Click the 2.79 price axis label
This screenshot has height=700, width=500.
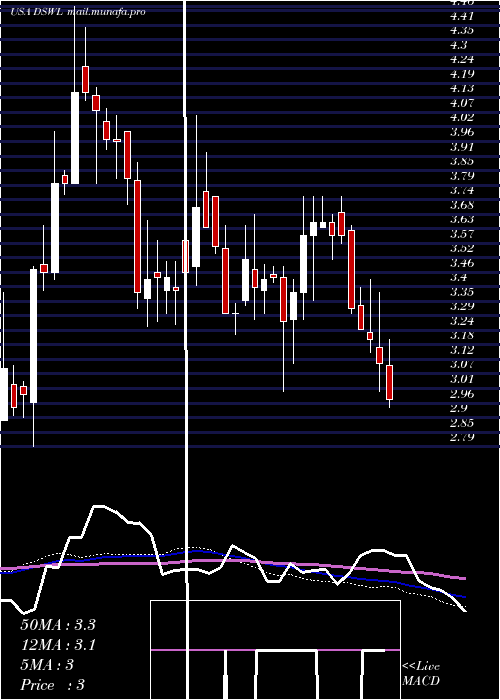tap(462, 438)
